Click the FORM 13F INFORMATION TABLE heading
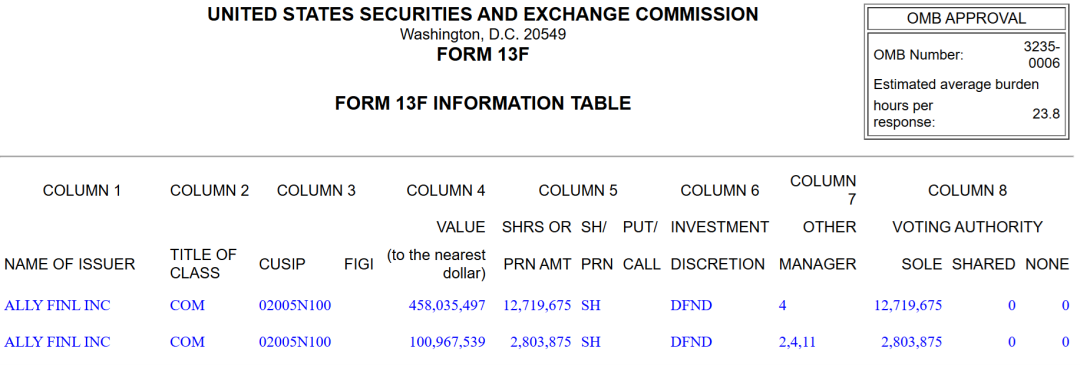Image resolution: width=1080 pixels, height=365 pixels. 483,103
